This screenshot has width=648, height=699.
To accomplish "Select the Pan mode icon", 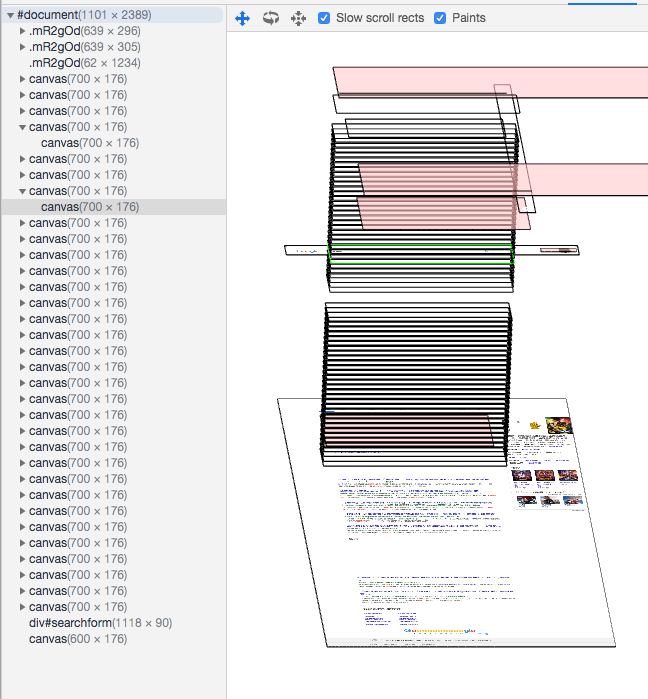I will click(x=242, y=18).
